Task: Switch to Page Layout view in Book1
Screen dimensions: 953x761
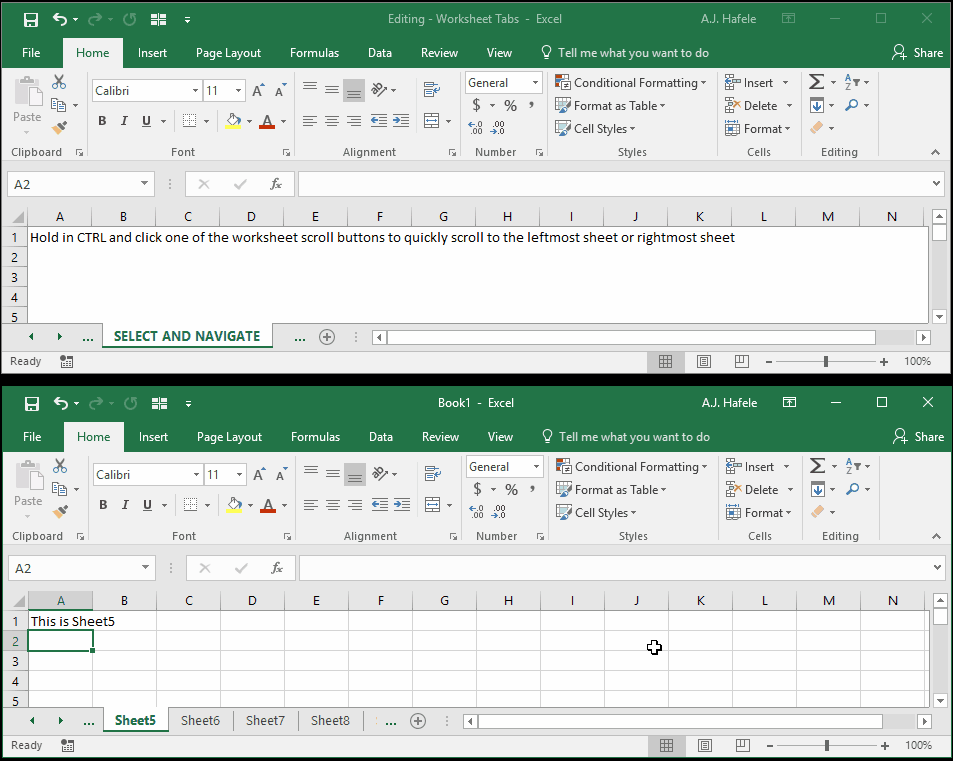Action: [x=705, y=745]
